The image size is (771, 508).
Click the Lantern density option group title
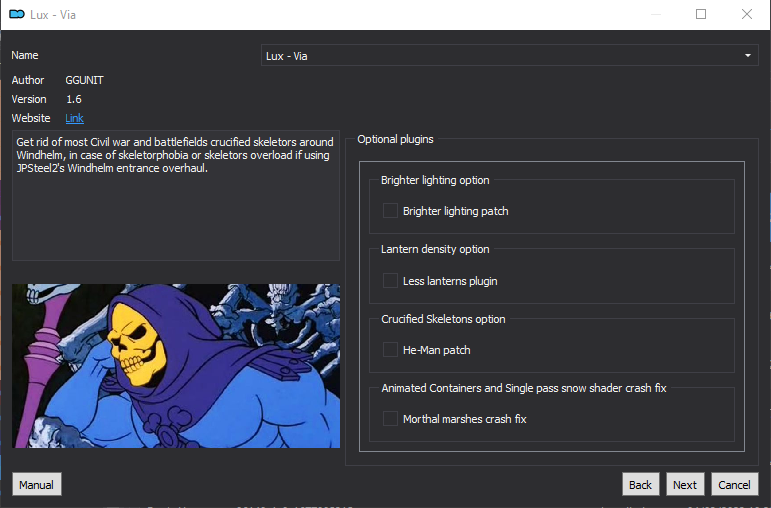[x=435, y=249]
